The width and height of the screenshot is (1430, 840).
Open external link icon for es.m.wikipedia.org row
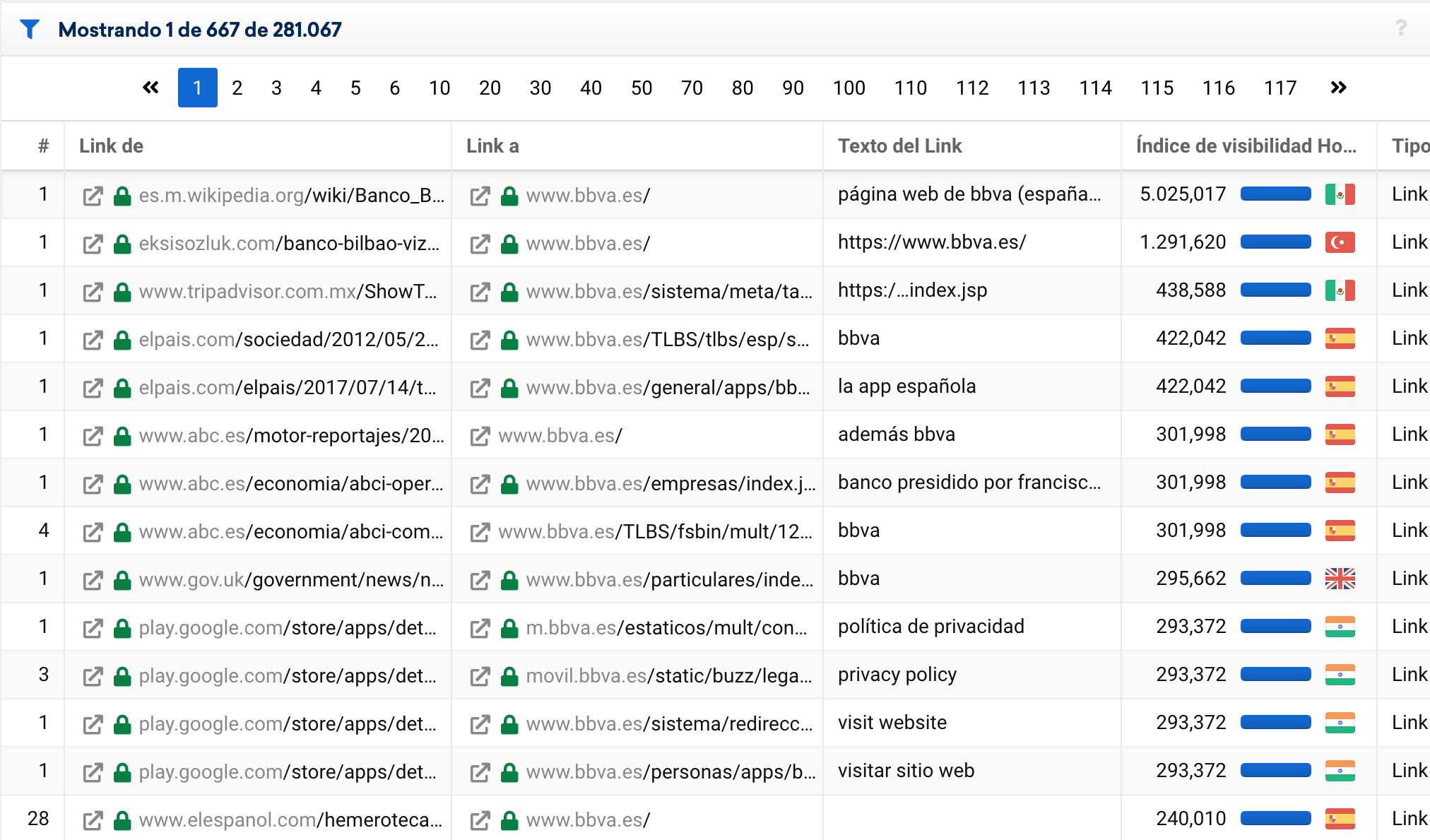click(93, 196)
